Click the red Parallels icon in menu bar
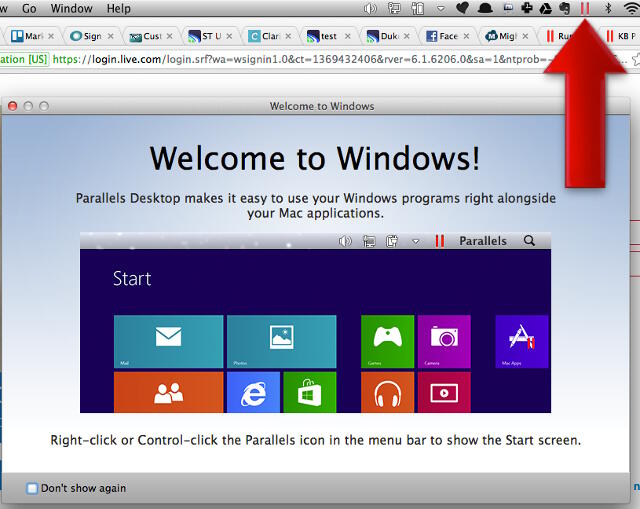Viewport: 640px width, 509px height. pos(585,8)
